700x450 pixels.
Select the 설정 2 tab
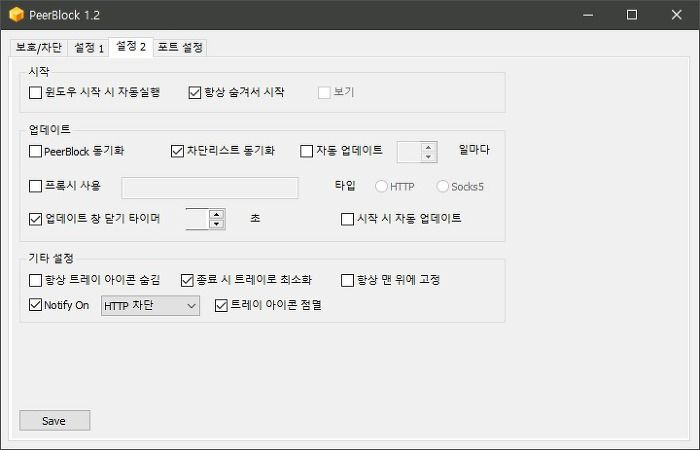point(131,46)
